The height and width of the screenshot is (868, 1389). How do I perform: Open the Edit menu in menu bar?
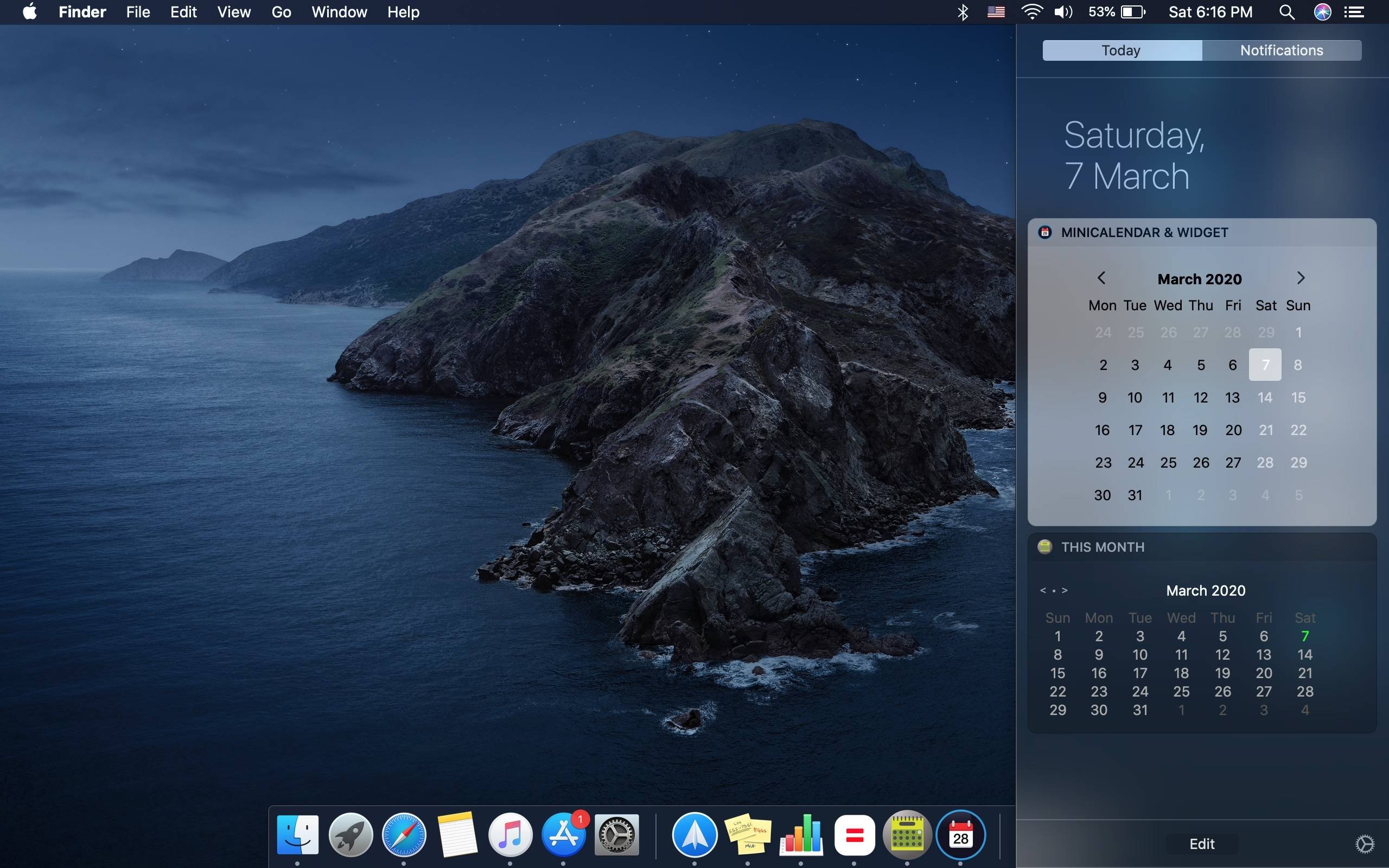184,12
